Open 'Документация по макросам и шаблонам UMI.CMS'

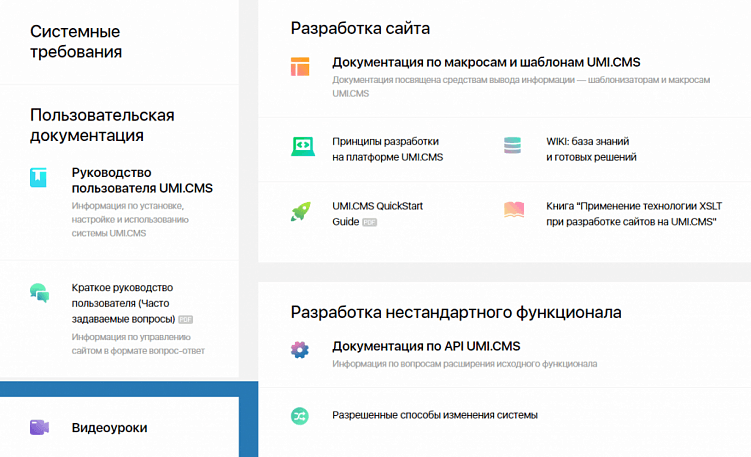pyautogui.click(x=486, y=62)
